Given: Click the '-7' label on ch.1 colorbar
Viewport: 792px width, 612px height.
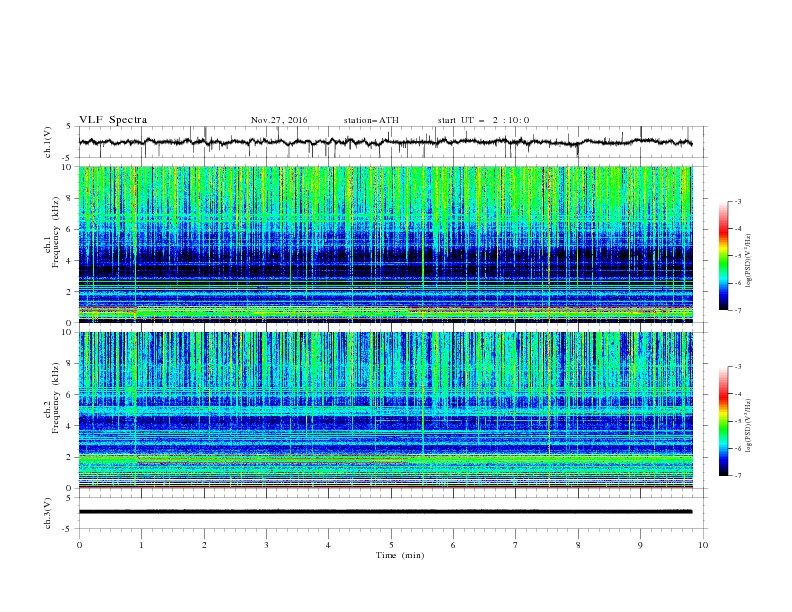Looking at the screenshot, I should [x=737, y=310].
